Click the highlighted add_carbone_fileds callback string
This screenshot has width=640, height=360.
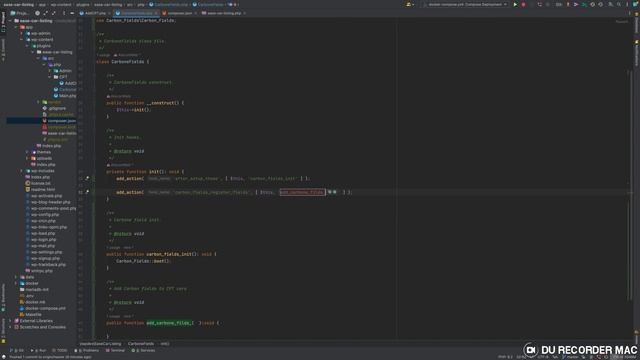[302, 192]
